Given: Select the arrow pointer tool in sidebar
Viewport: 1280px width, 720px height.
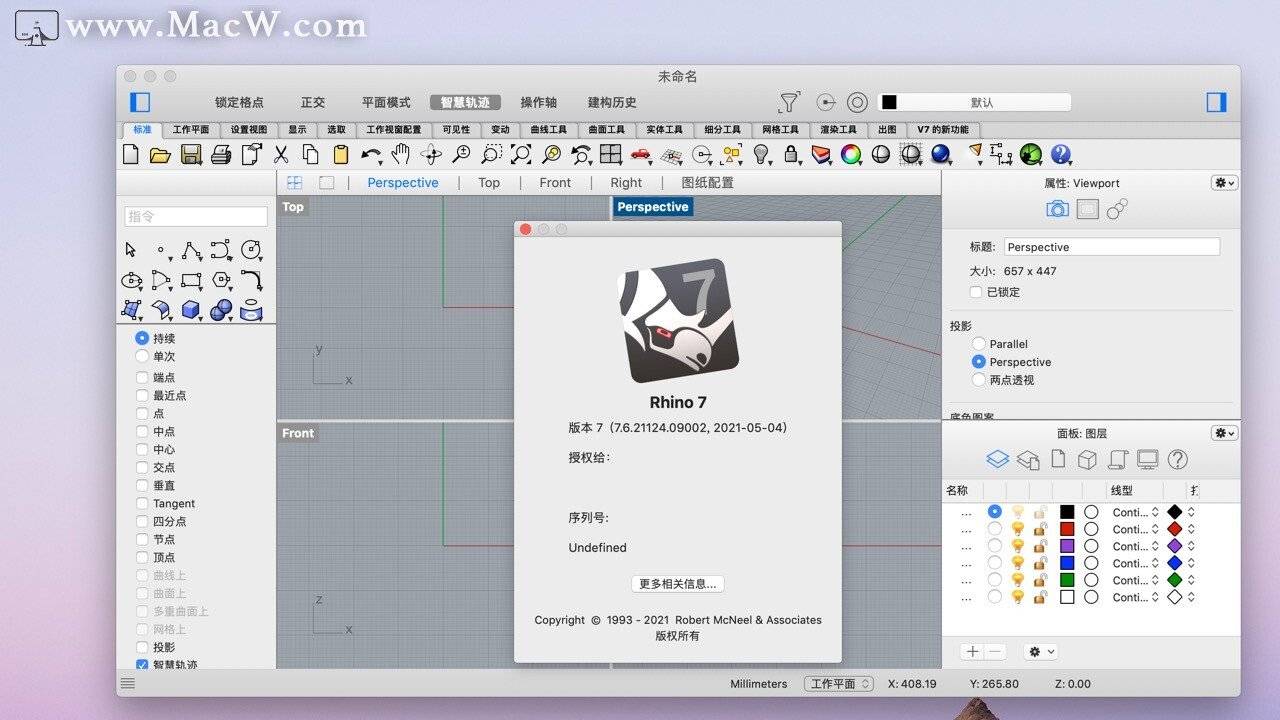Looking at the screenshot, I should 131,250.
